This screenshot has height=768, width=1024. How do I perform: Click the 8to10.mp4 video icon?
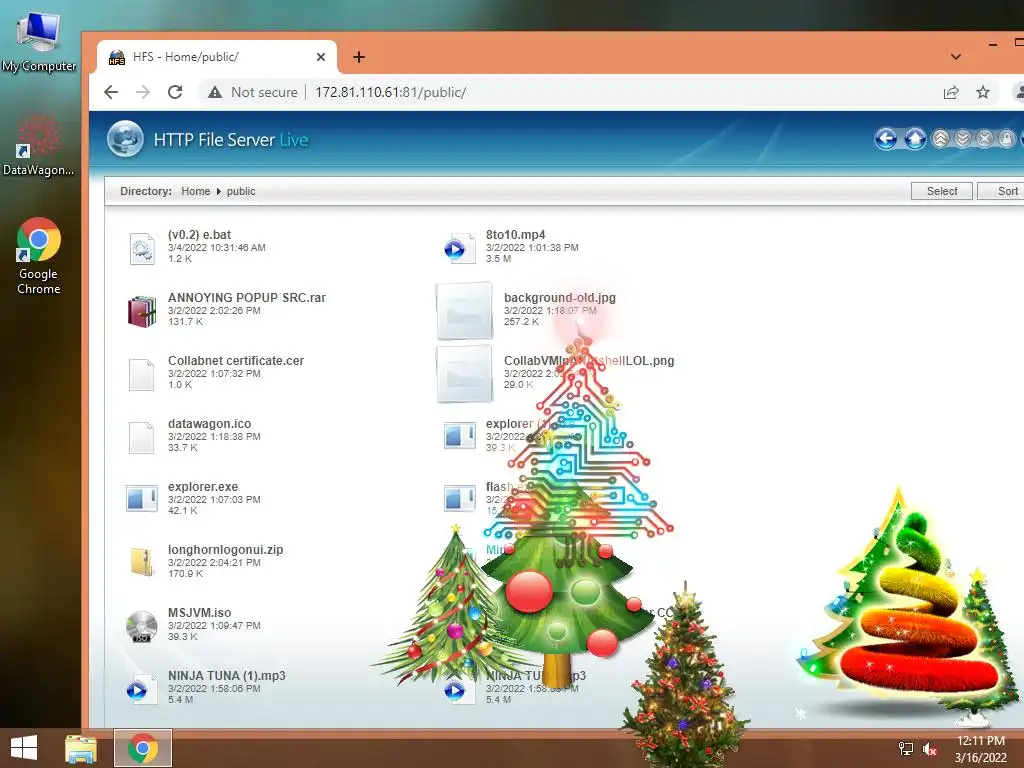pos(459,248)
